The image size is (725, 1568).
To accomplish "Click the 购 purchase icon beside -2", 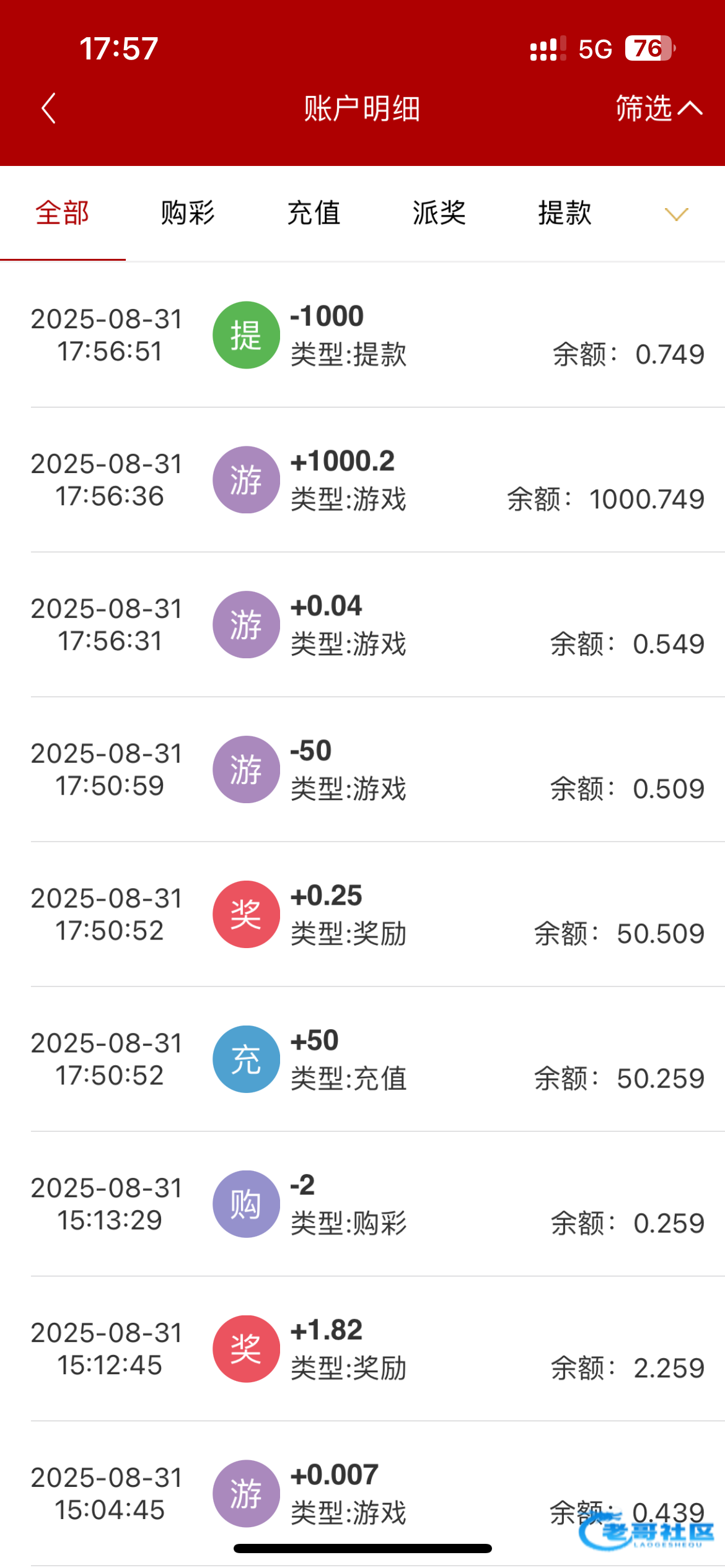I will click(x=246, y=1204).
